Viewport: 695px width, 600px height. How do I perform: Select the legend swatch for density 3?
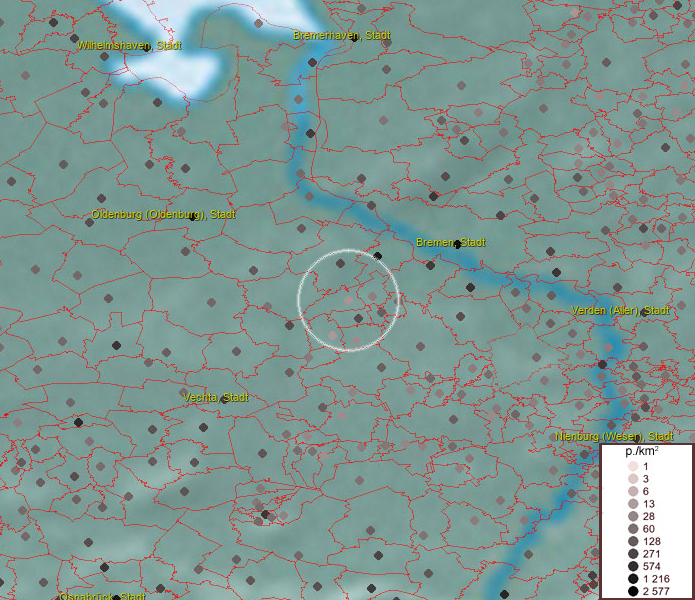click(633, 479)
